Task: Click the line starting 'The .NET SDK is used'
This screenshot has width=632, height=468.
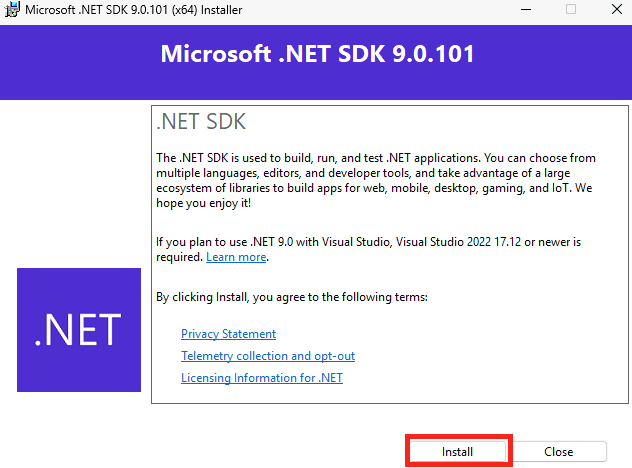Action: pos(376,158)
